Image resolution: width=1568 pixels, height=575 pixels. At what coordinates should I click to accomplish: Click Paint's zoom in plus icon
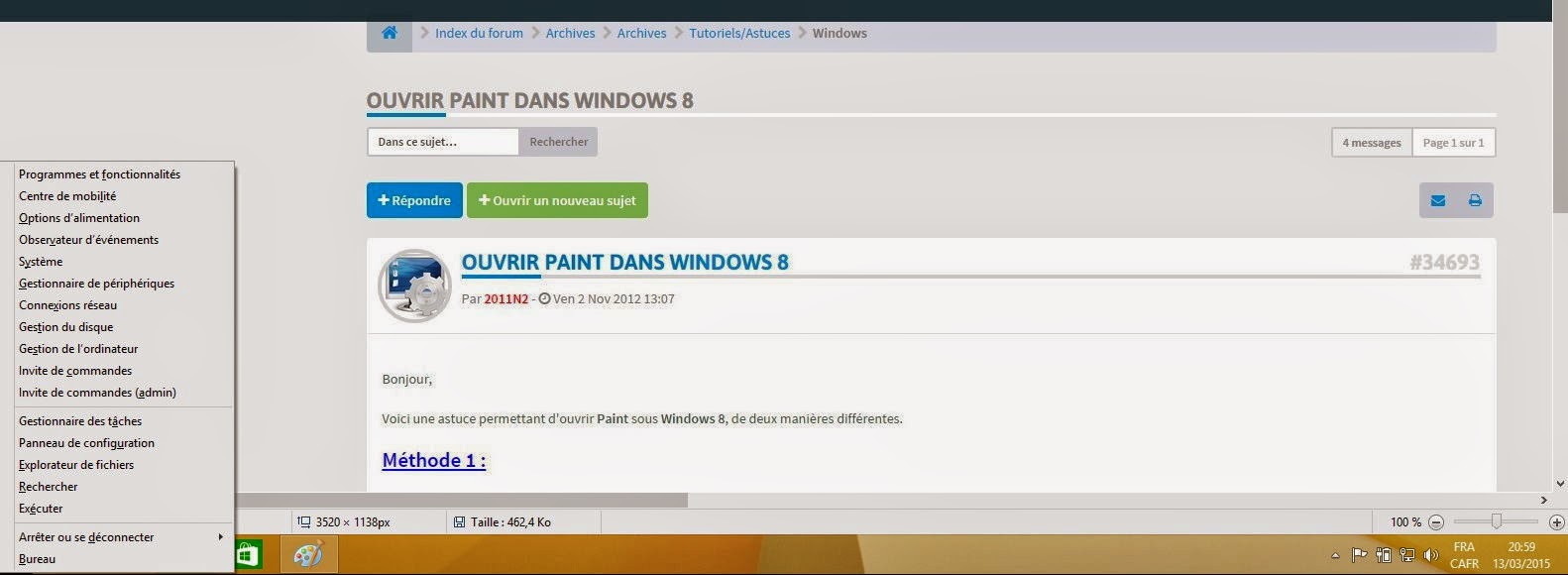(x=1556, y=521)
